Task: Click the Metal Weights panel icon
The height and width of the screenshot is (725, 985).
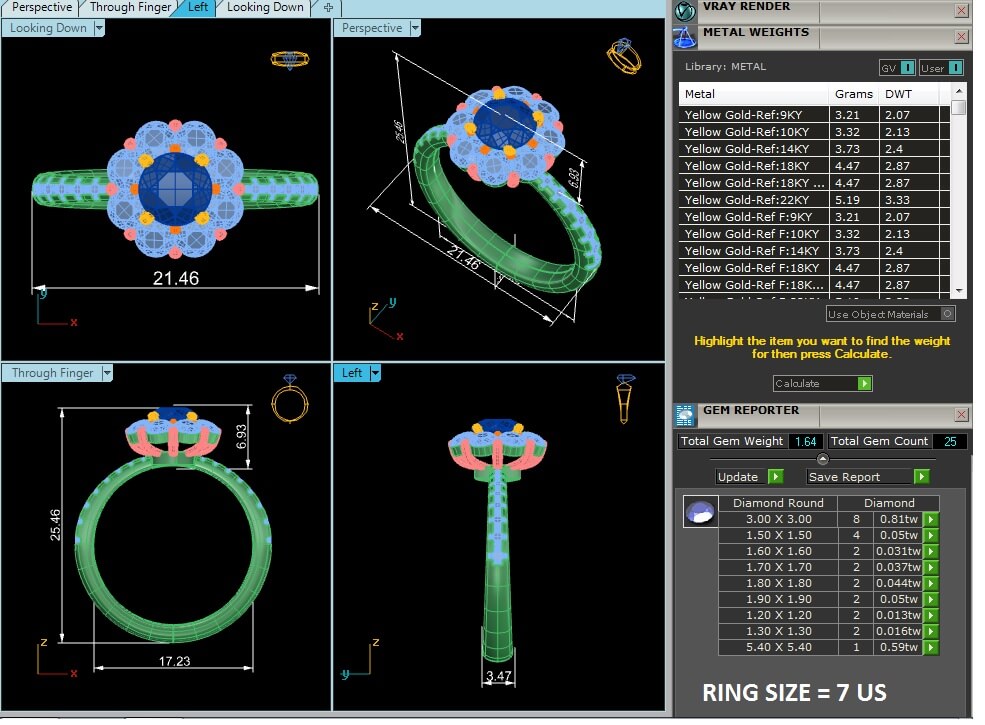Action: tap(685, 37)
